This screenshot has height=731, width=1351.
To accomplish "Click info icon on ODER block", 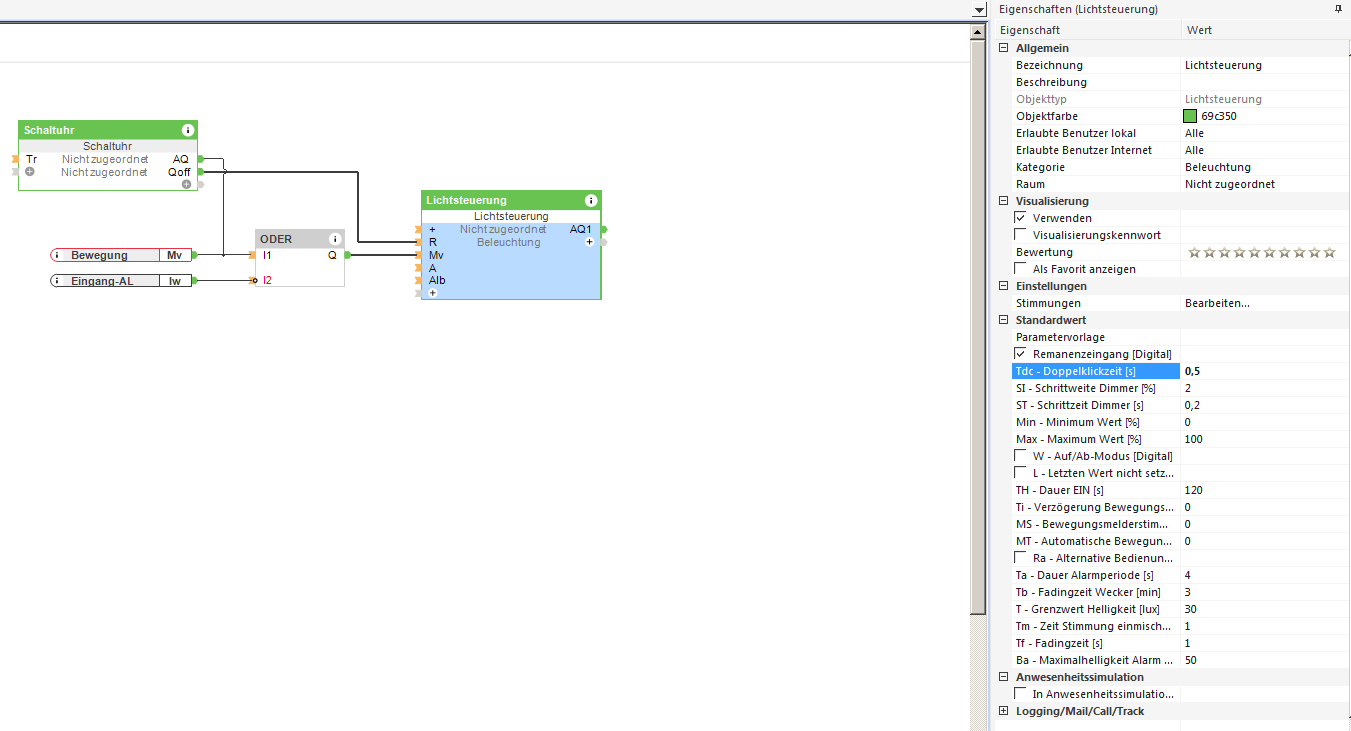I will [335, 239].
